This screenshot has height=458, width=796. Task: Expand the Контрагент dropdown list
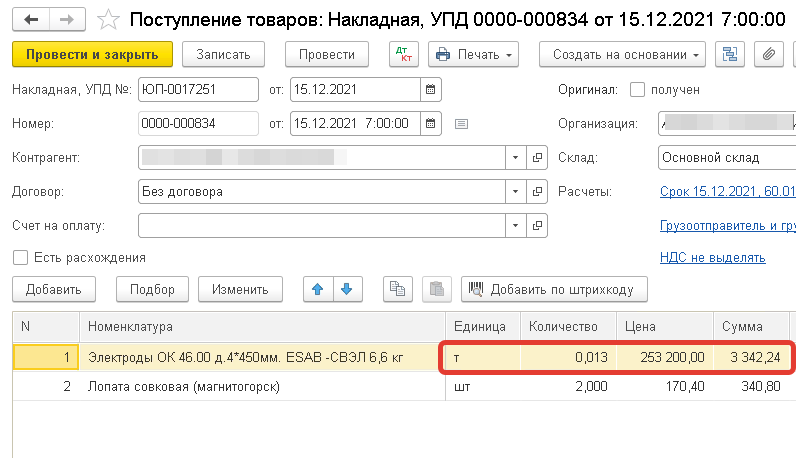516,157
